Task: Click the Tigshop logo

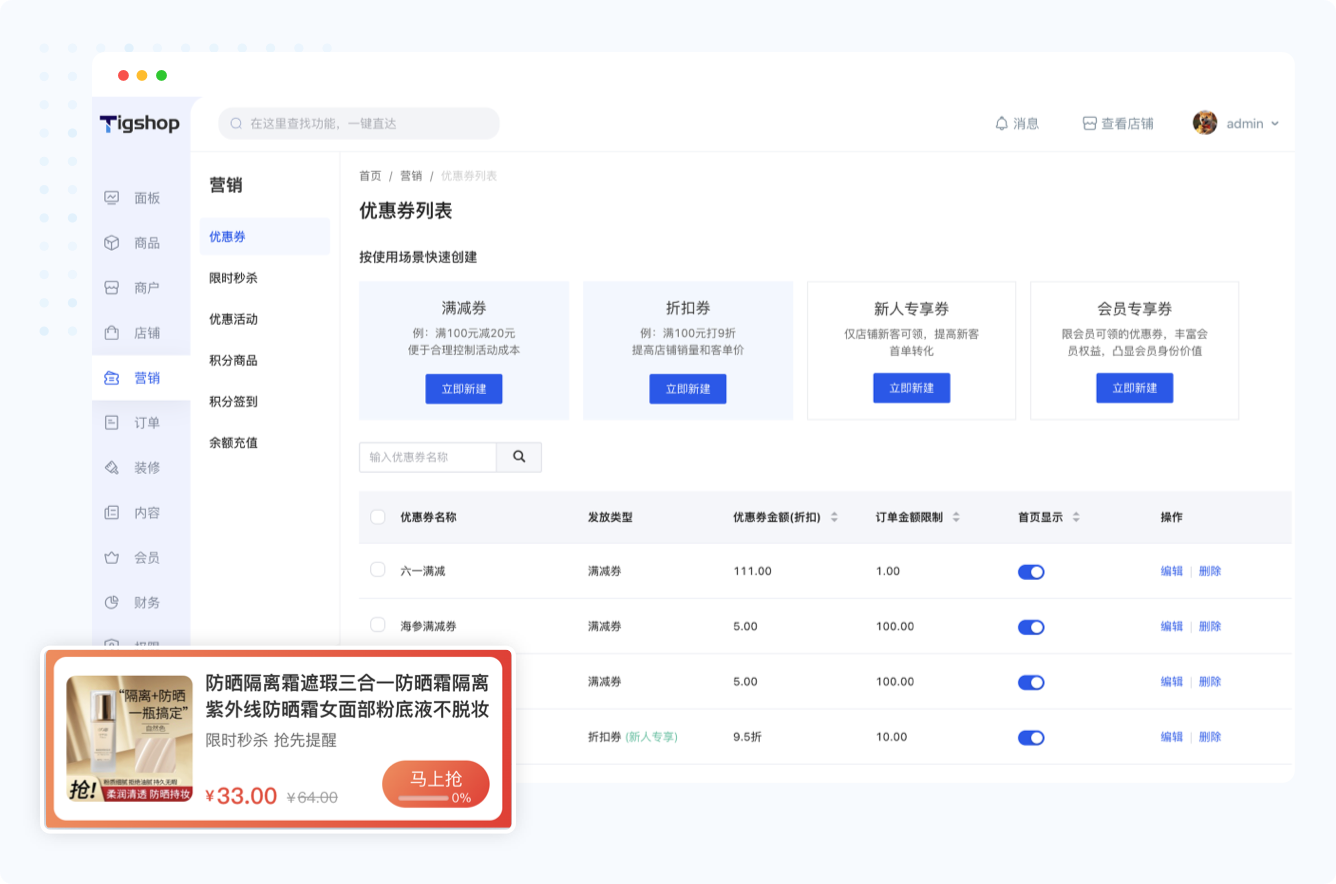Action: (x=139, y=124)
